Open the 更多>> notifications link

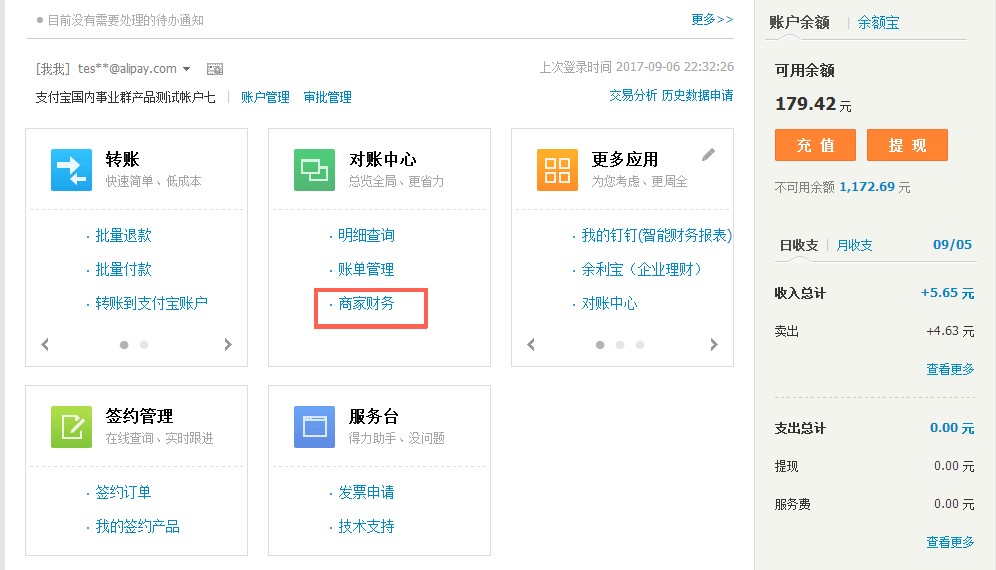coord(712,20)
